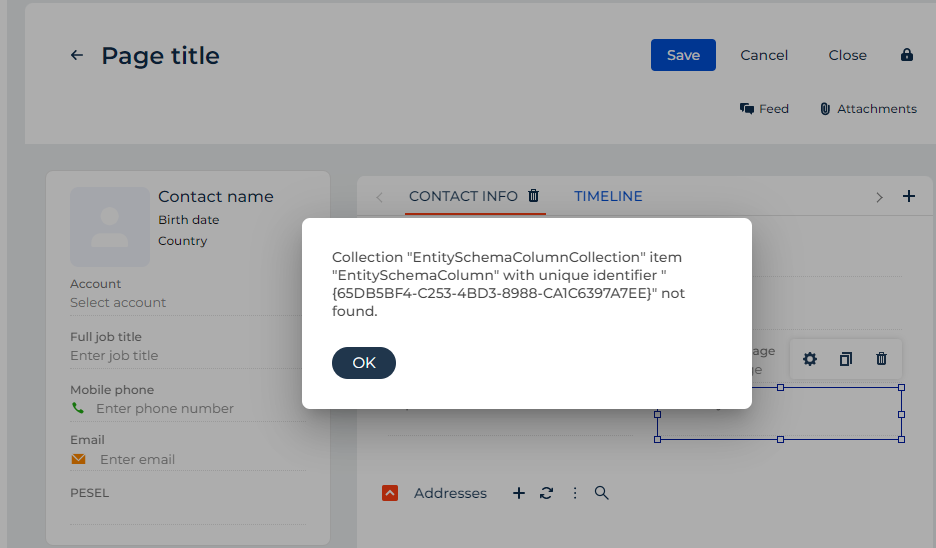This screenshot has height=548, width=936.
Task: Collapse the Addresses section
Action: [x=390, y=493]
